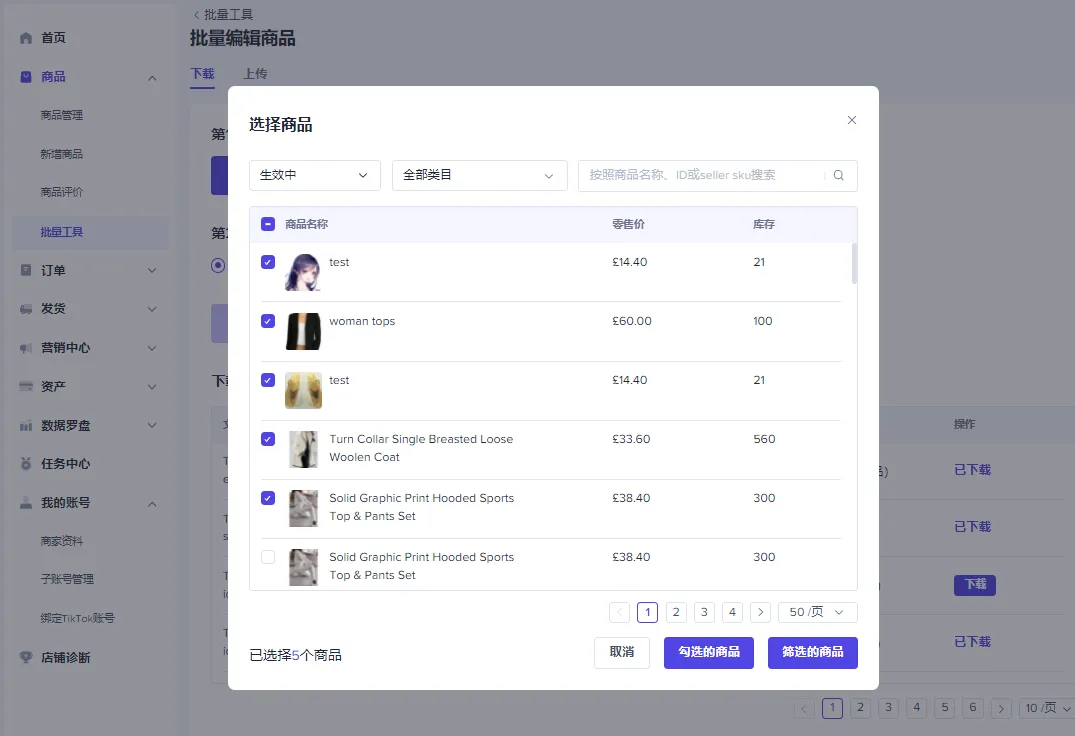Click the 发货 shipping icon
1075x736 pixels.
(25, 309)
